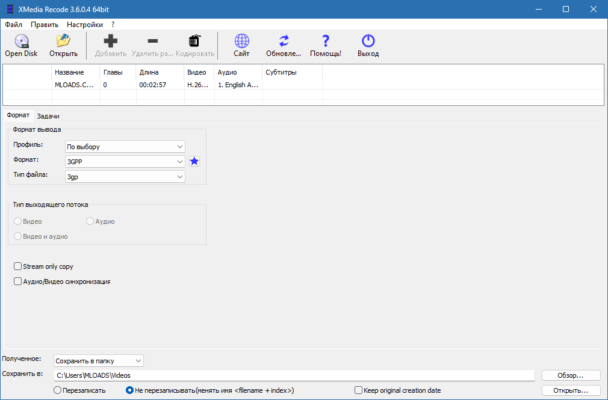Select the Аудио stream radio button
Screen dimensions: 608x400
click(x=90, y=221)
